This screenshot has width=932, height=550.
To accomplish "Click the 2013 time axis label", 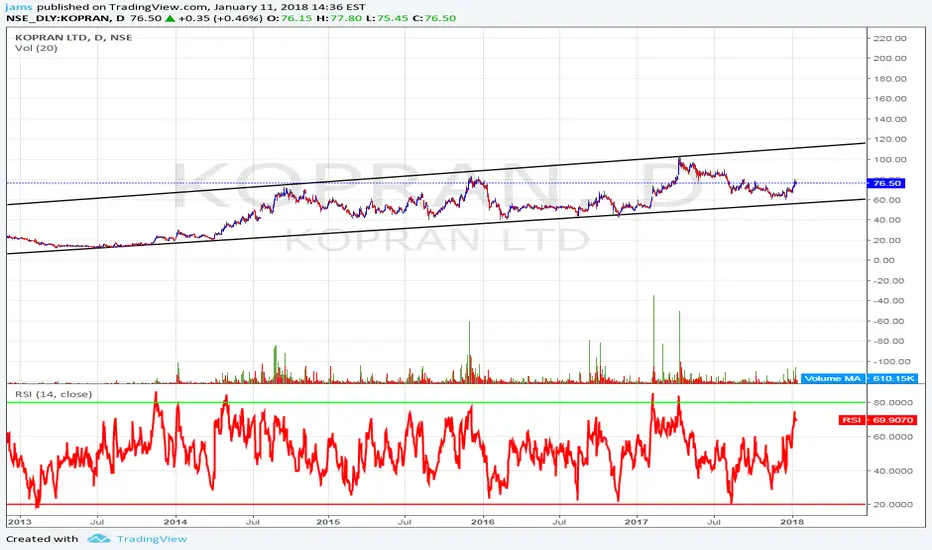I will (19, 522).
